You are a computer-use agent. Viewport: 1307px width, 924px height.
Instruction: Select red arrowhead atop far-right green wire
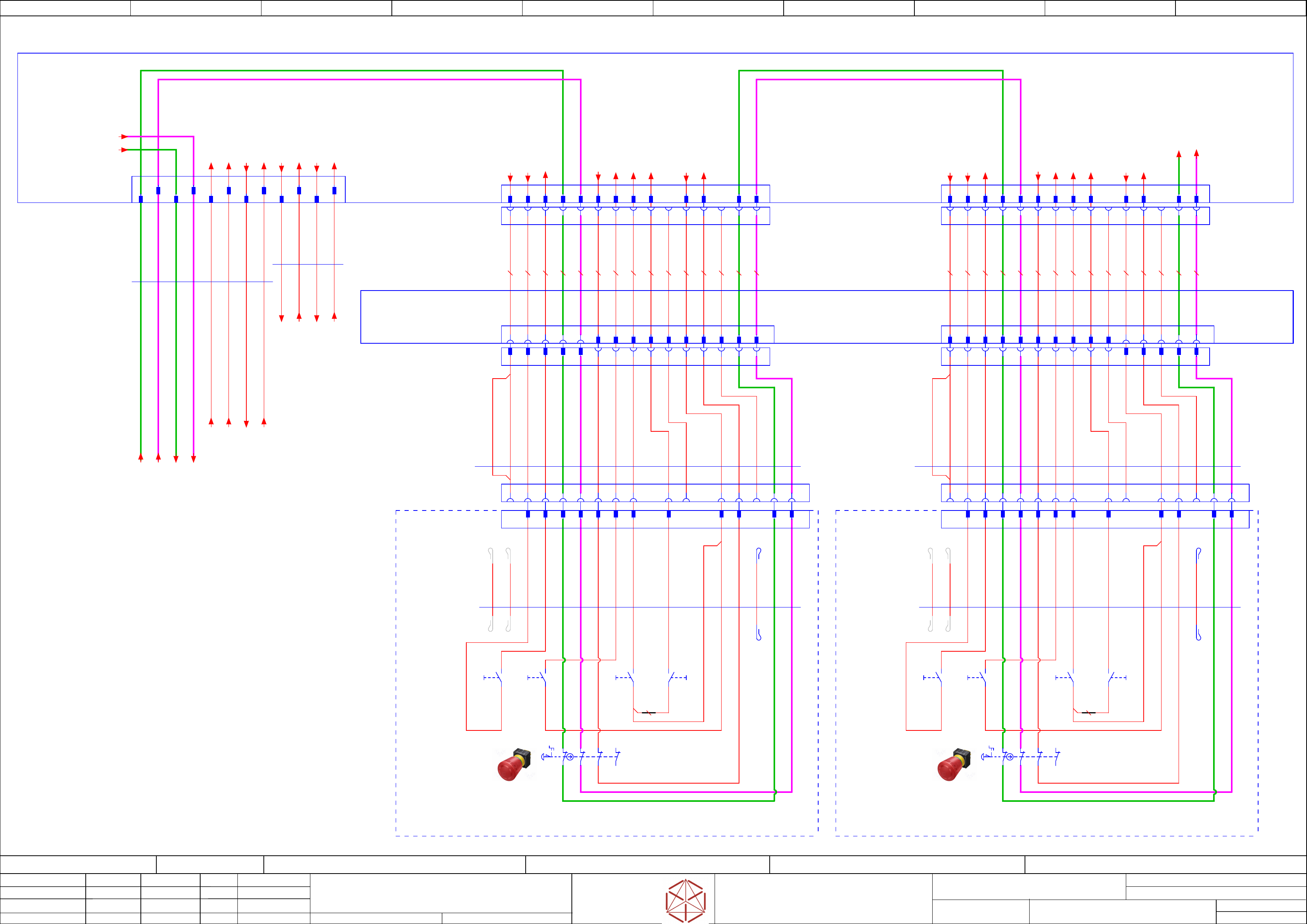[x=1178, y=154]
